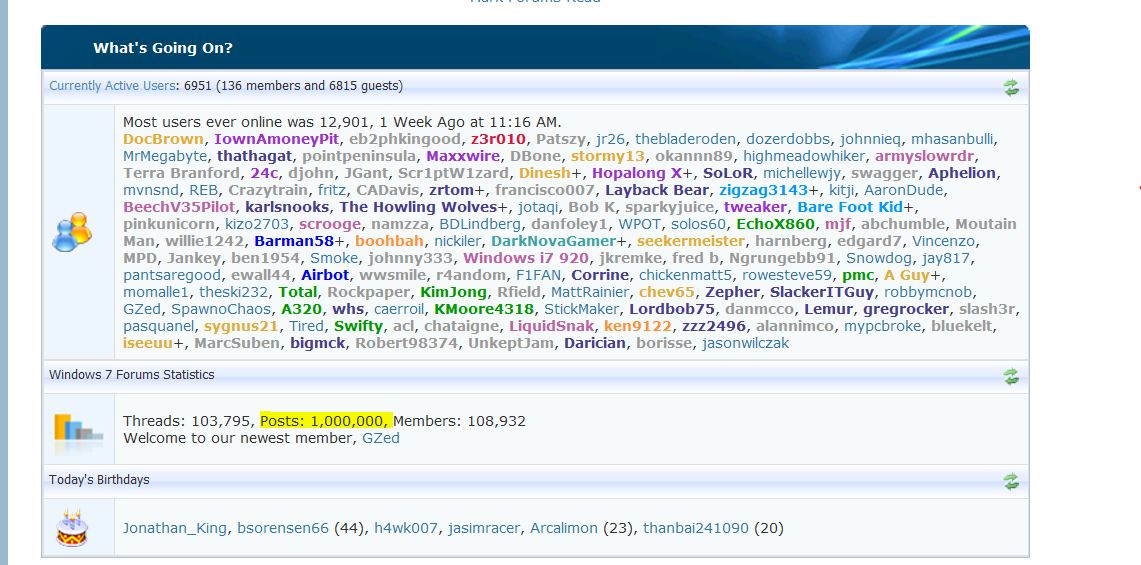Open Layback Bear's profile
This screenshot has height=565, width=1141.
(x=657, y=190)
